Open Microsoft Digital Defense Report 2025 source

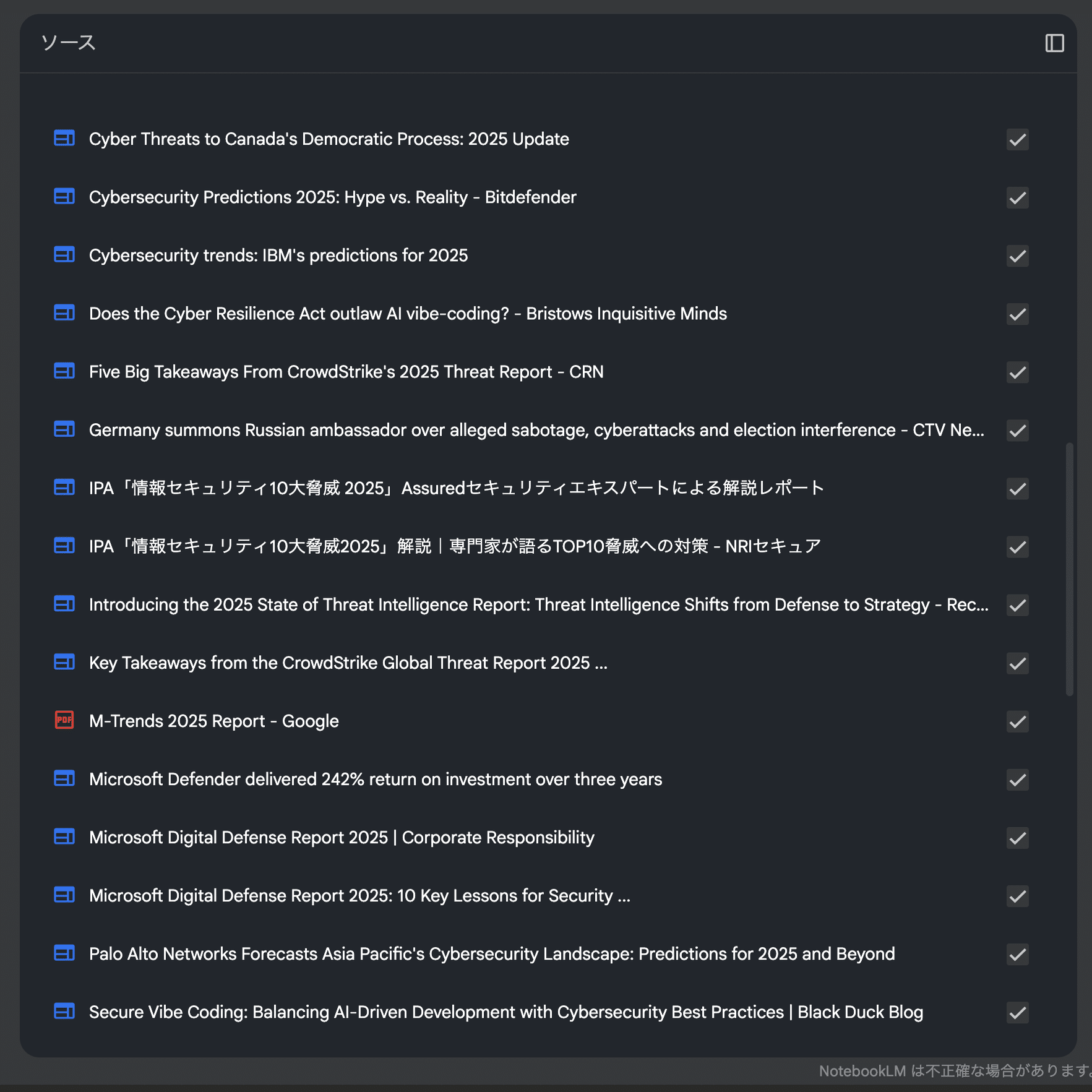coord(342,837)
